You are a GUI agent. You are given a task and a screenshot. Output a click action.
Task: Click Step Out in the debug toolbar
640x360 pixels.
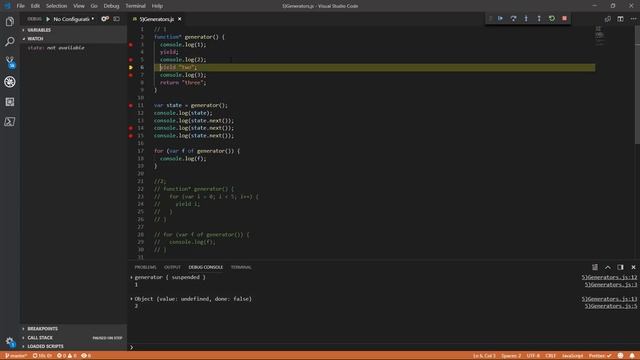pos(539,19)
